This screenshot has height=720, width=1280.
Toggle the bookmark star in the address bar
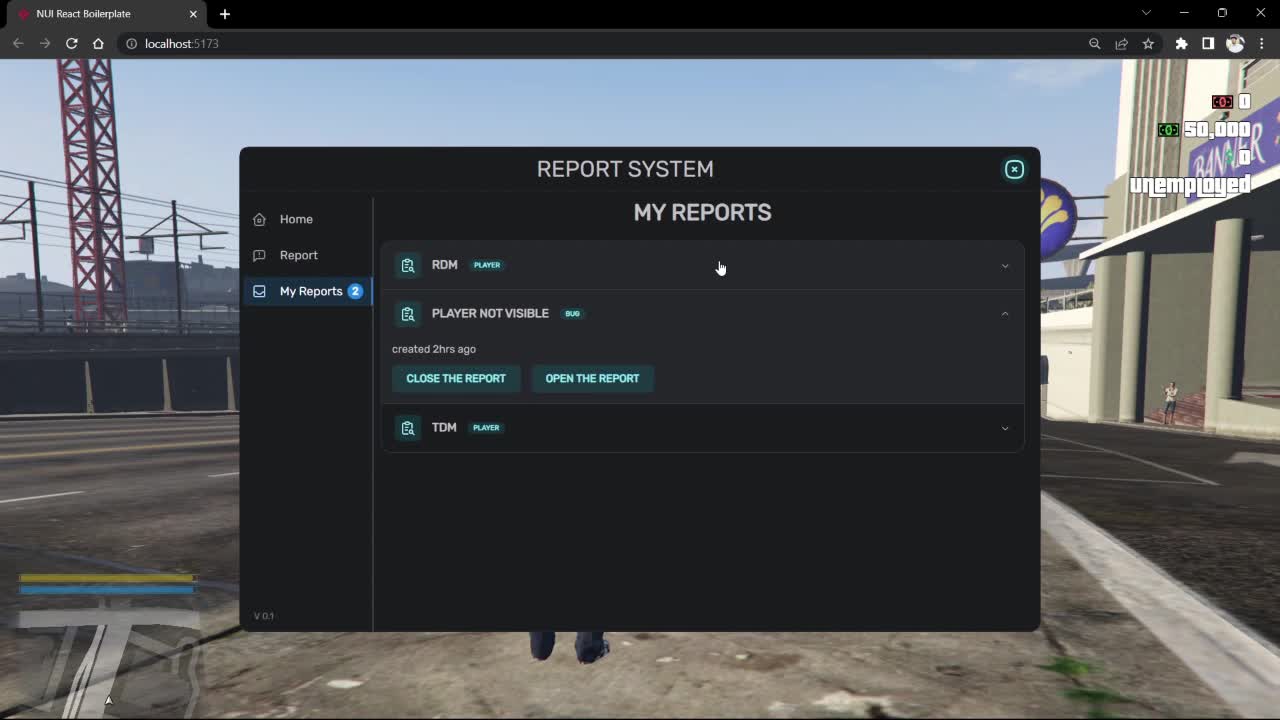[x=1147, y=43]
